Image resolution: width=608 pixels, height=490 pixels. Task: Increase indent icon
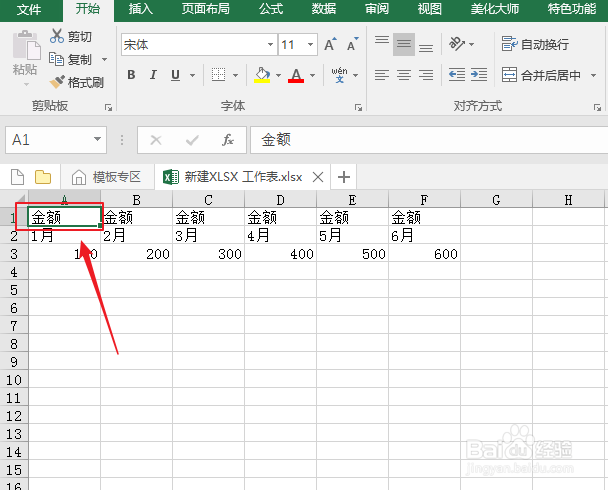(x=479, y=74)
